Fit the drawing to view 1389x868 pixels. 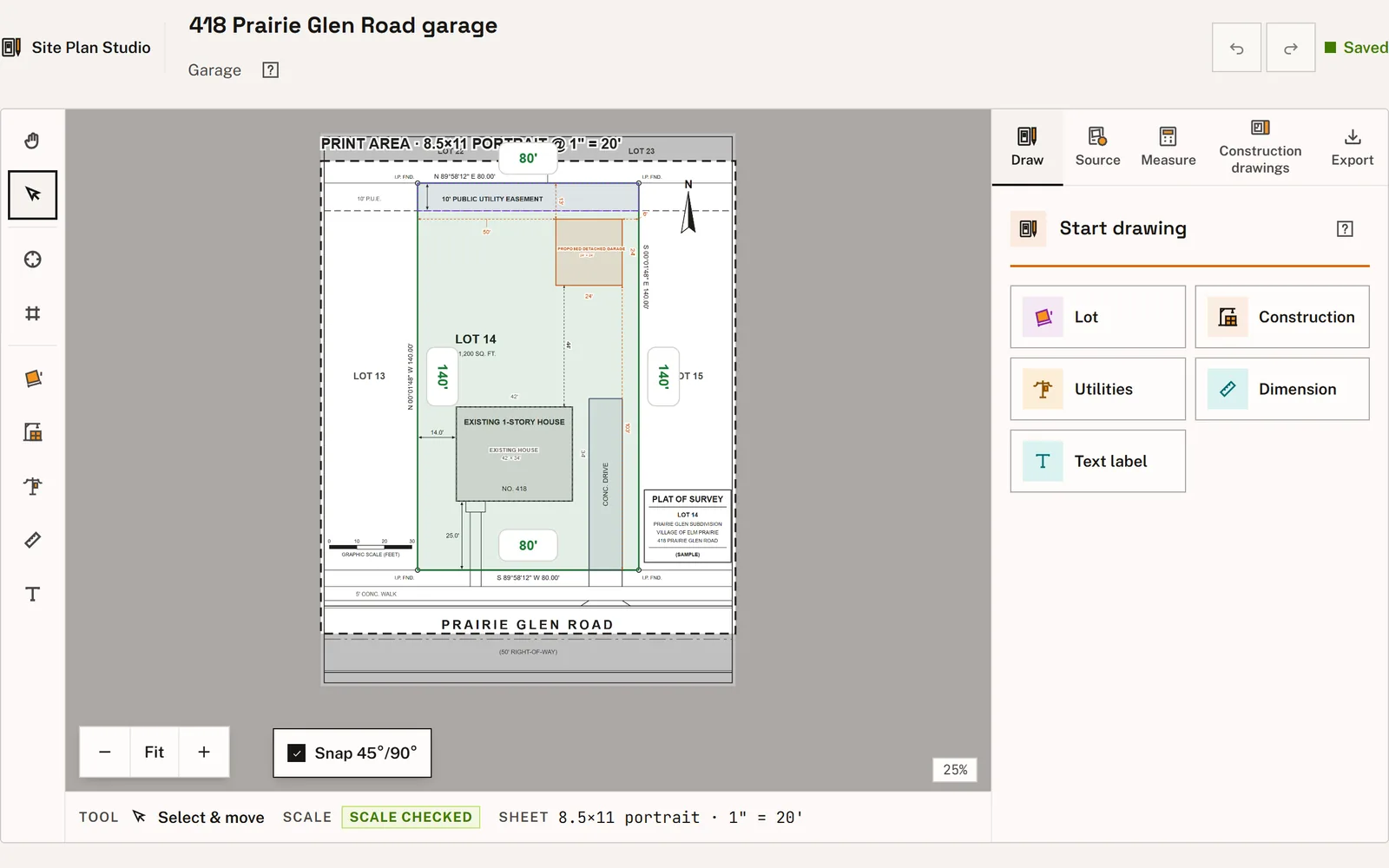coord(155,752)
